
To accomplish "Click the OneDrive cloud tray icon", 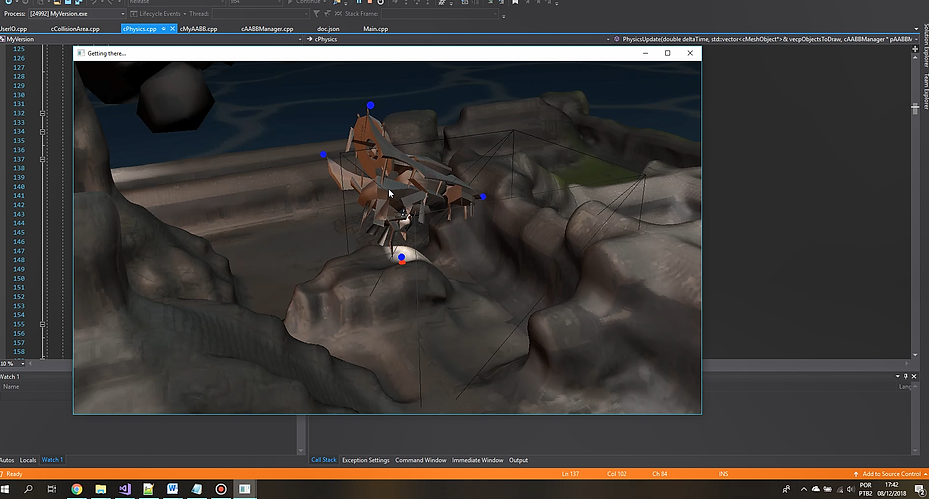I will click(816, 489).
